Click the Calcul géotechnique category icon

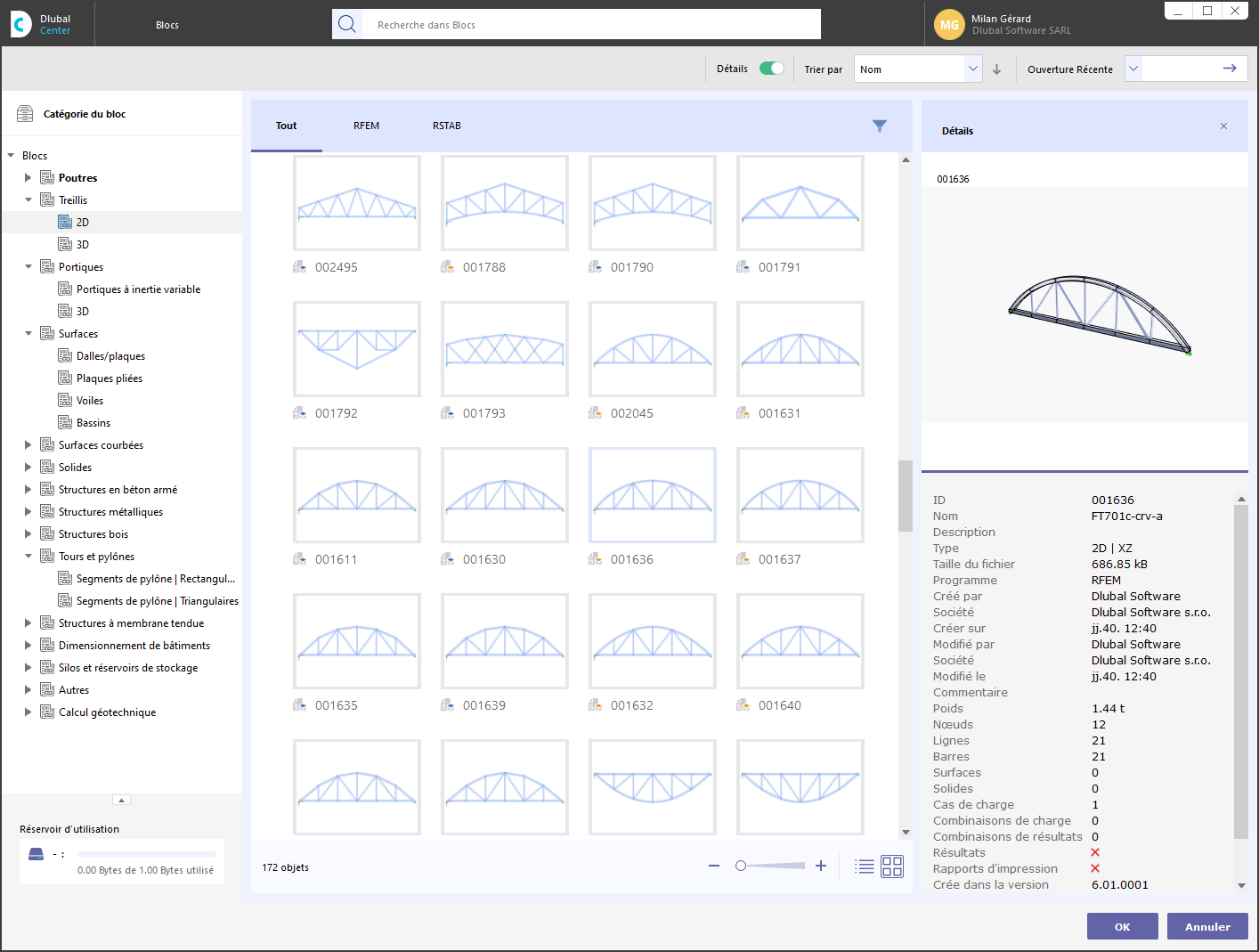tap(47, 712)
